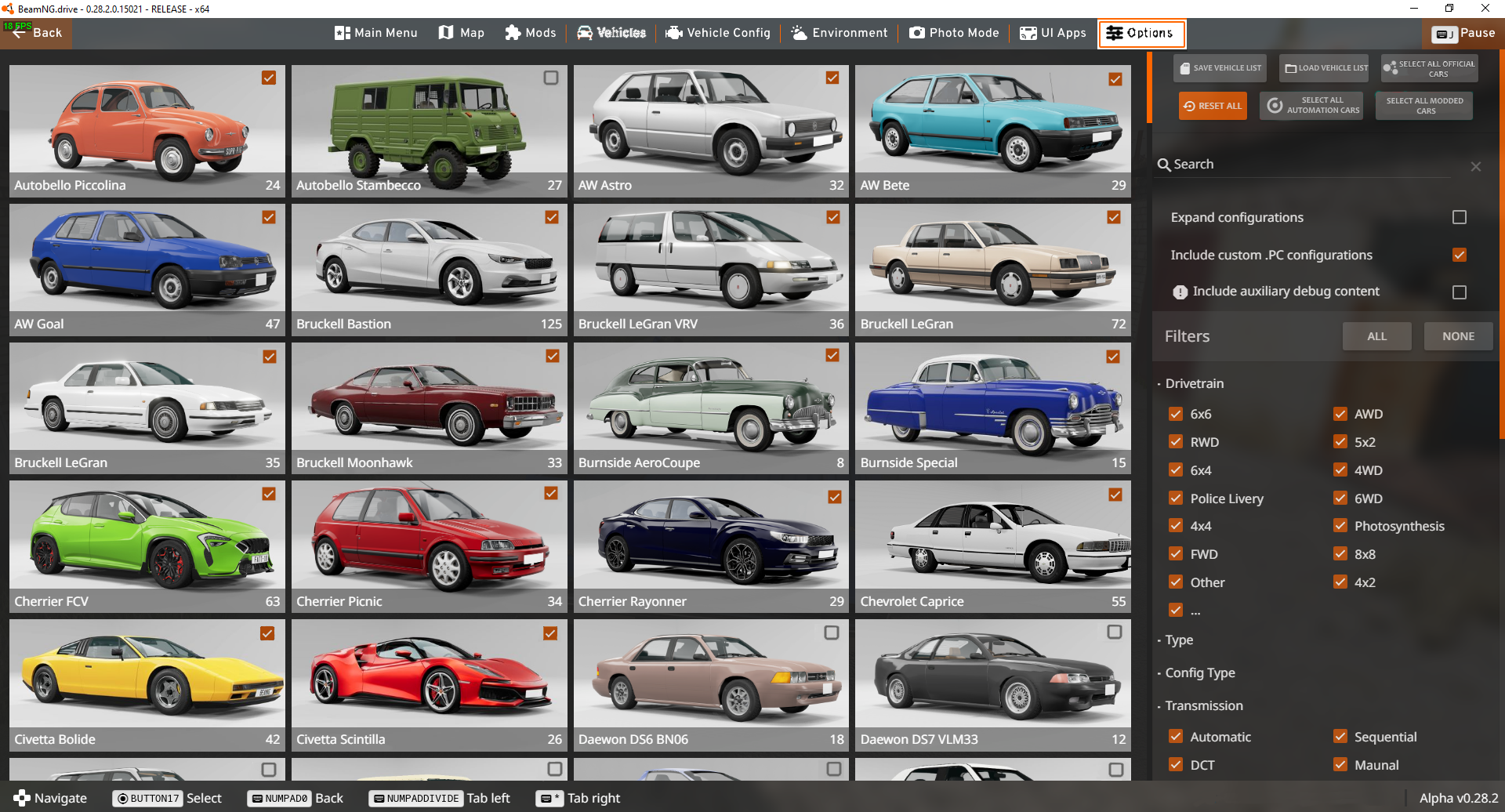Expand the Type filter section

[1178, 640]
